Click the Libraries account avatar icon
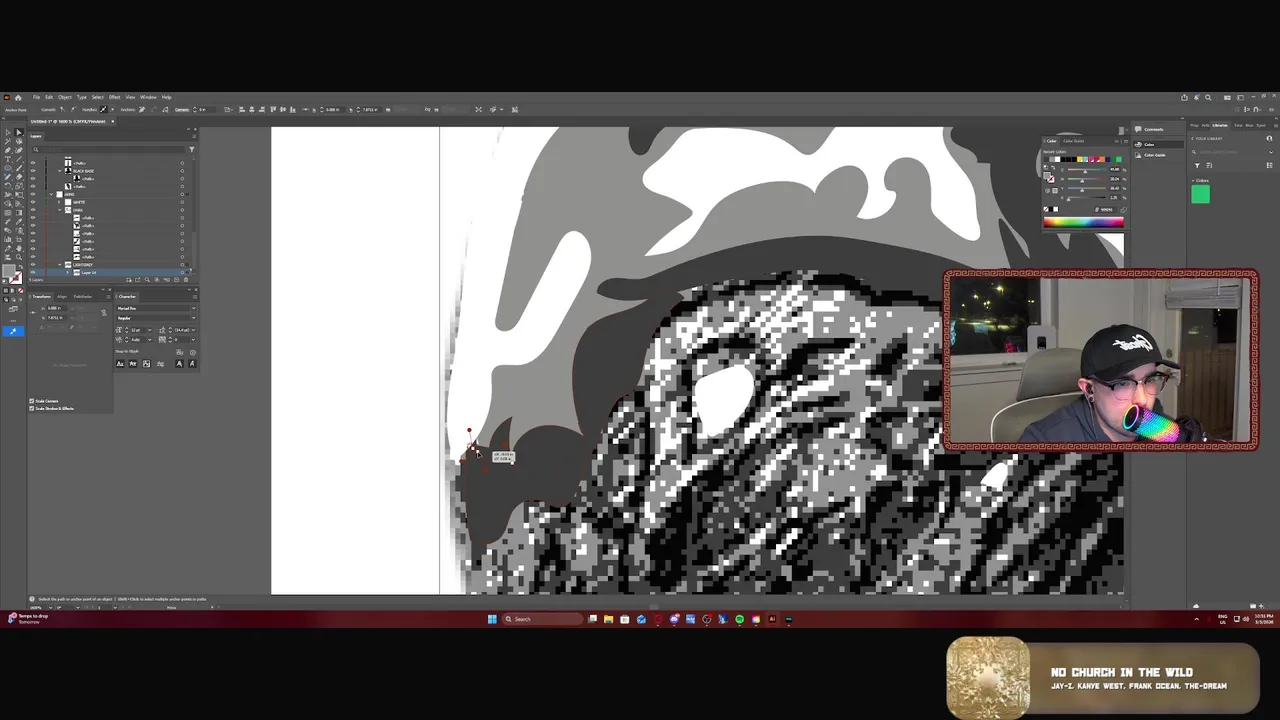This screenshot has width=1280, height=720. 1270,138
